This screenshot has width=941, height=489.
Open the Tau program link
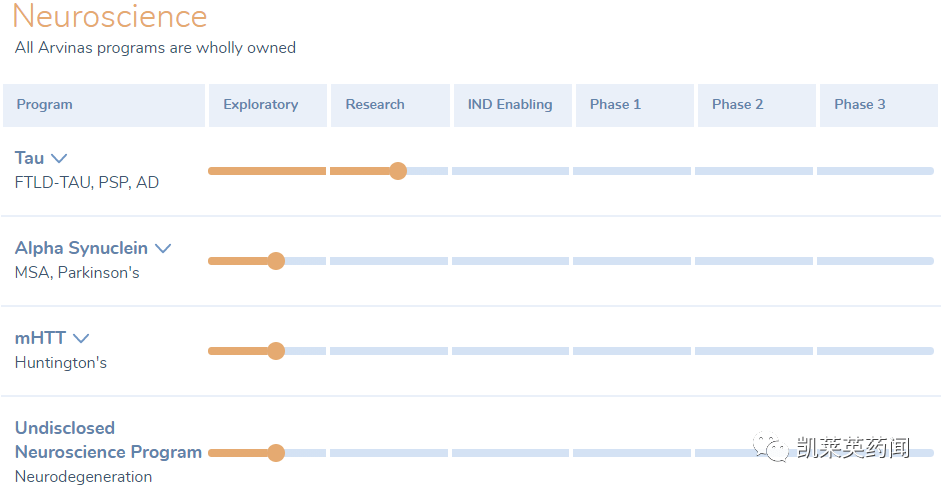click(x=29, y=158)
